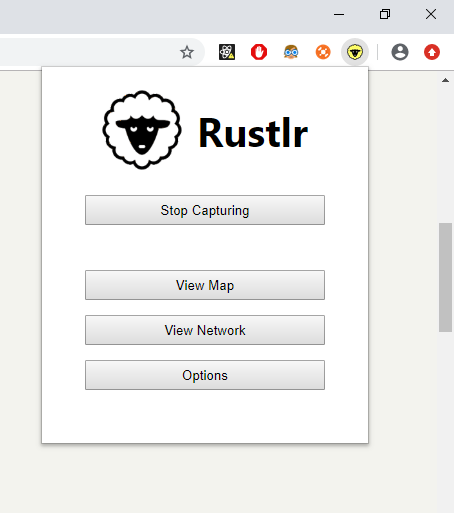The height and width of the screenshot is (513, 454).
Task: Open the View Map button
Action: (x=205, y=285)
